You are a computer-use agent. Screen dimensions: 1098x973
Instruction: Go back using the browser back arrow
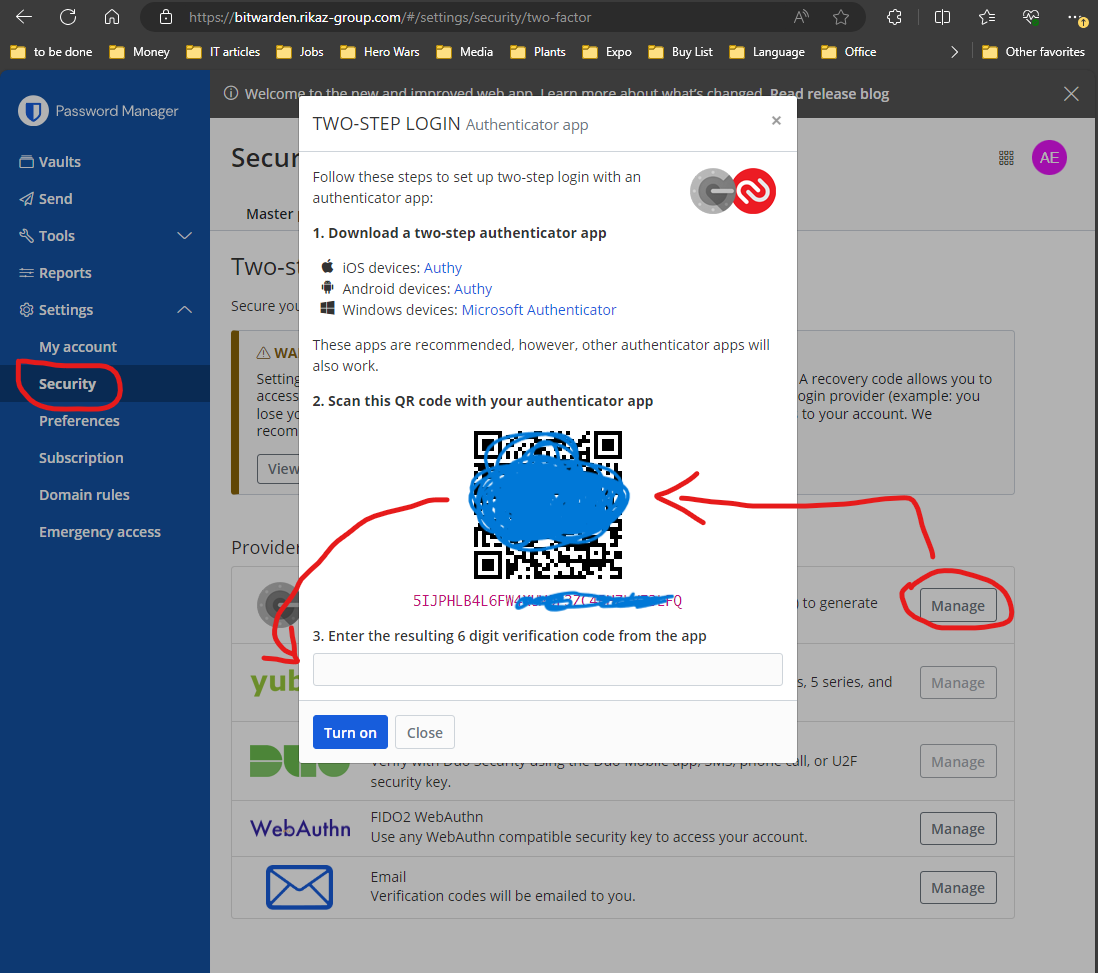[24, 17]
